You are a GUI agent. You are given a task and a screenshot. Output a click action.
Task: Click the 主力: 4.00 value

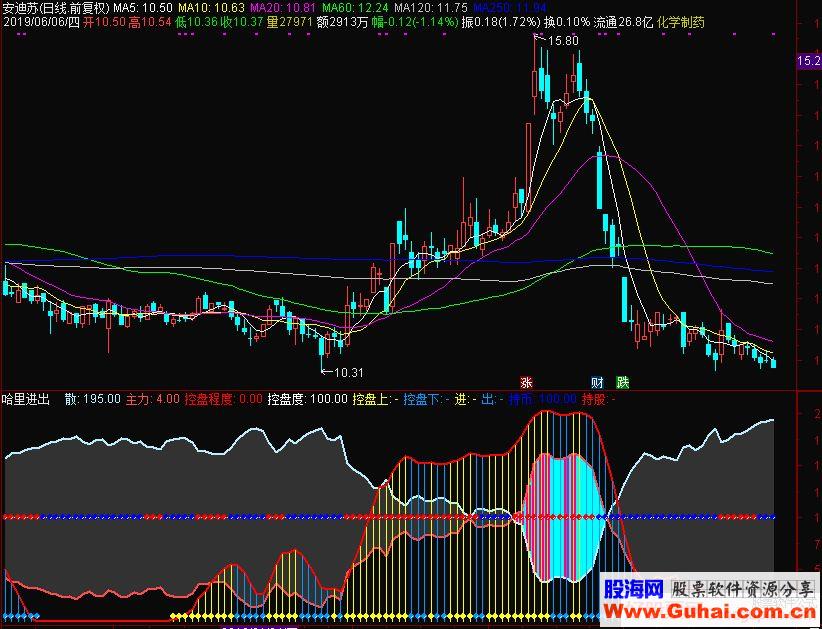(x=153, y=399)
